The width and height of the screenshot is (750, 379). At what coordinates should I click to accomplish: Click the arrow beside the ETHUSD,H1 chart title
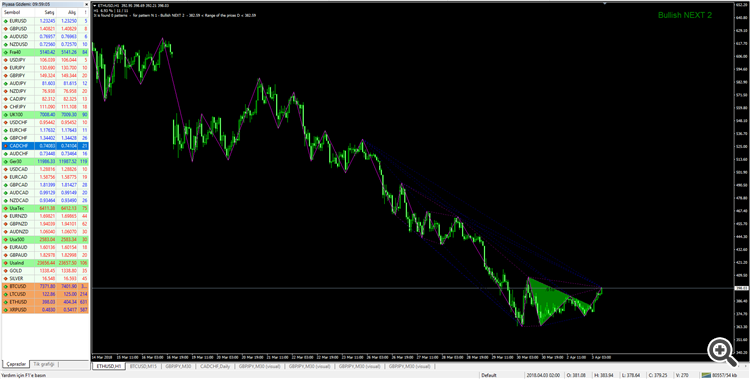(x=94, y=6)
